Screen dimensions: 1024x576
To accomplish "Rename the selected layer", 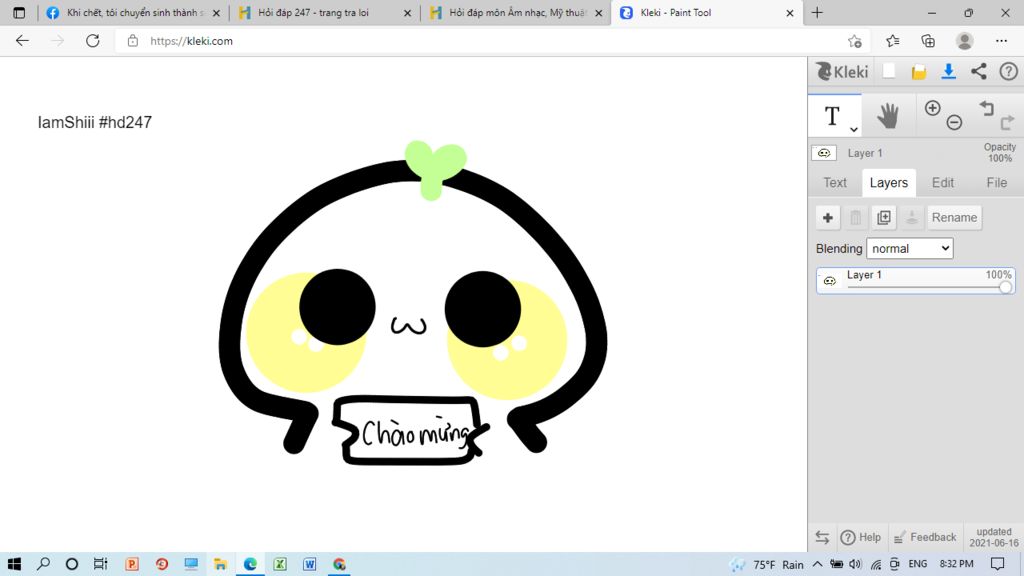I will [x=954, y=217].
